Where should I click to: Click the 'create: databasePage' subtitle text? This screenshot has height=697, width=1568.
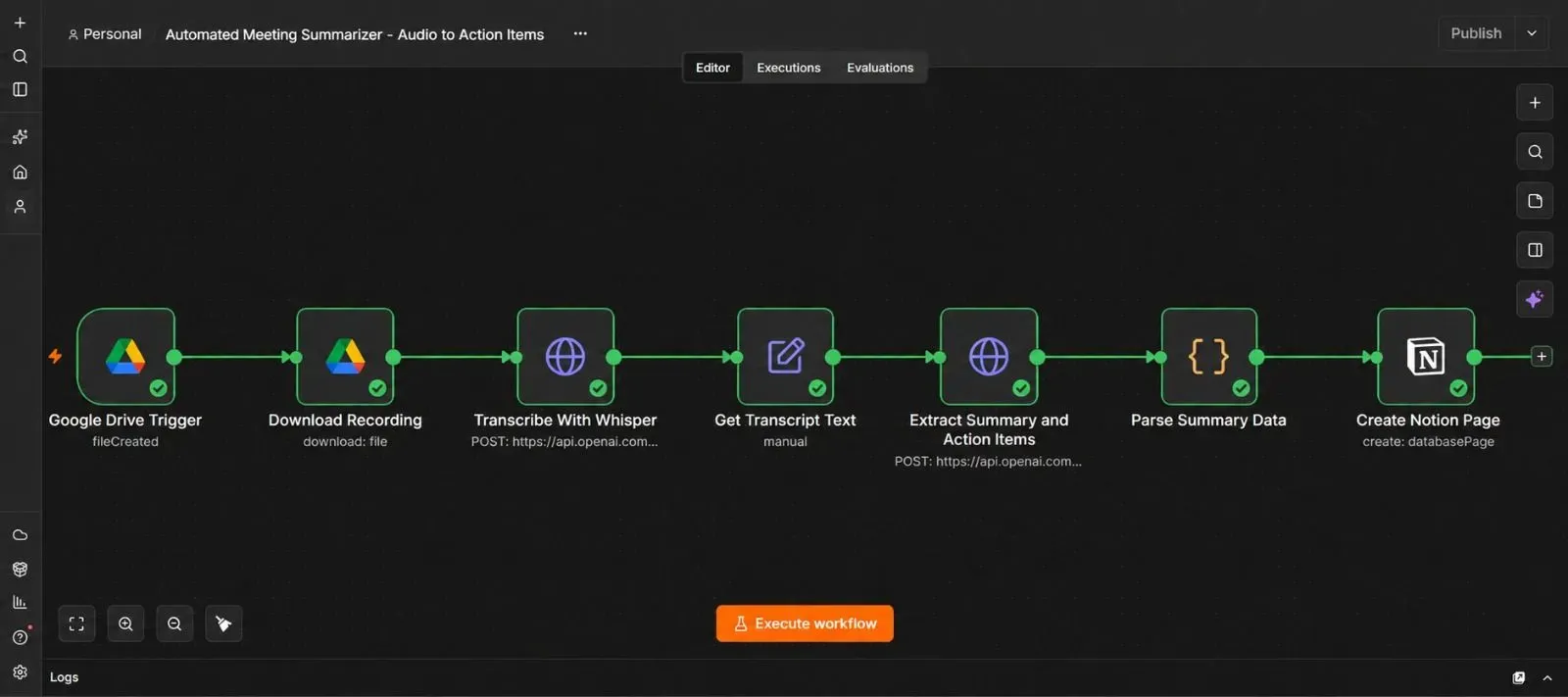pyautogui.click(x=1428, y=442)
